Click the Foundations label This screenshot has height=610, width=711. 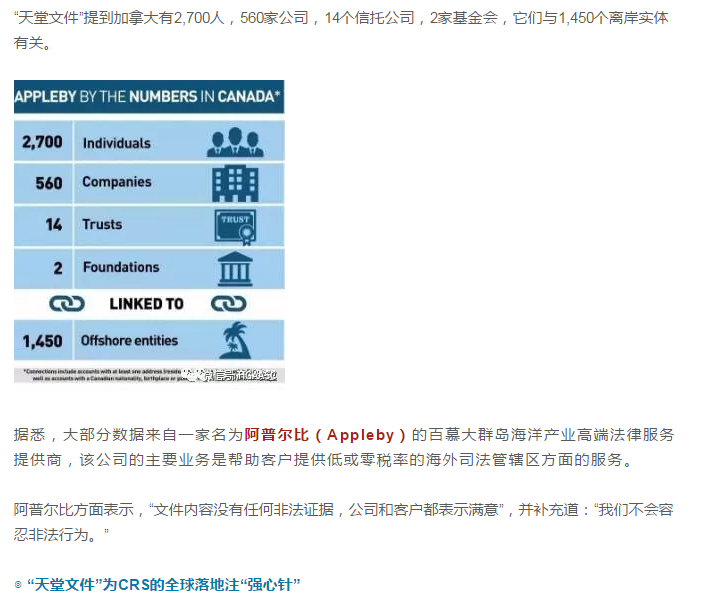tap(121, 267)
